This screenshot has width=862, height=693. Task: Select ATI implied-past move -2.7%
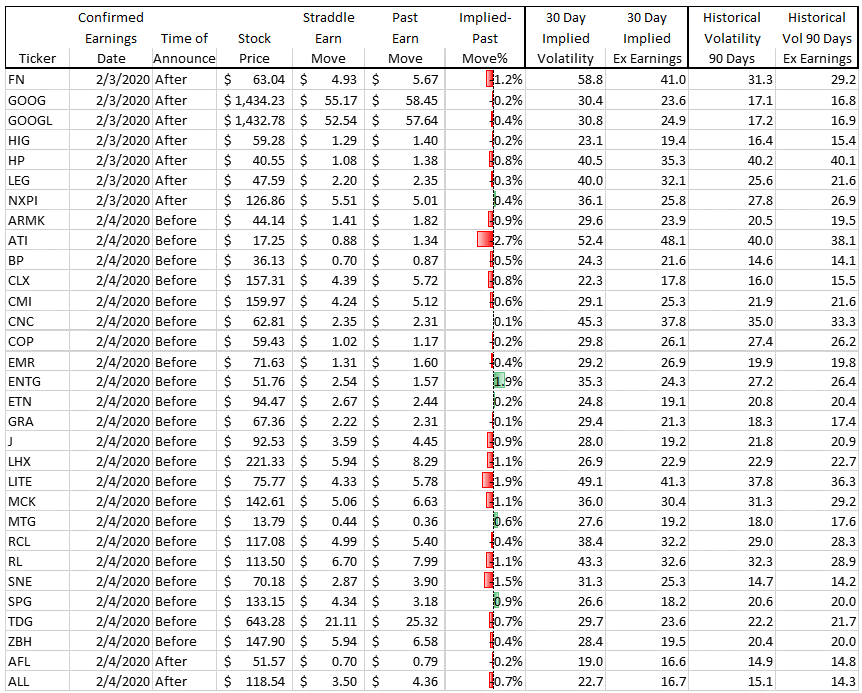click(485, 241)
